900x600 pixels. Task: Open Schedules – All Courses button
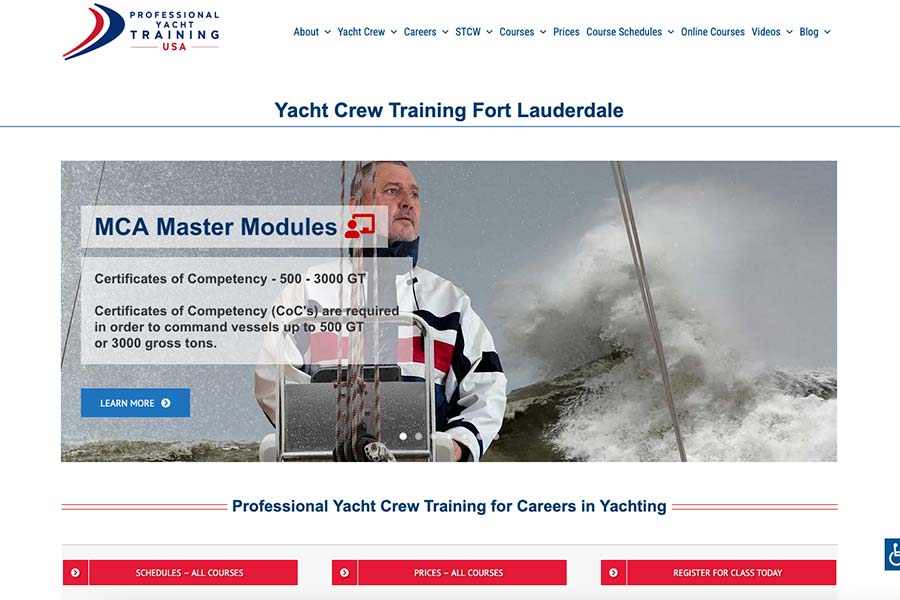pyautogui.click(x=190, y=573)
